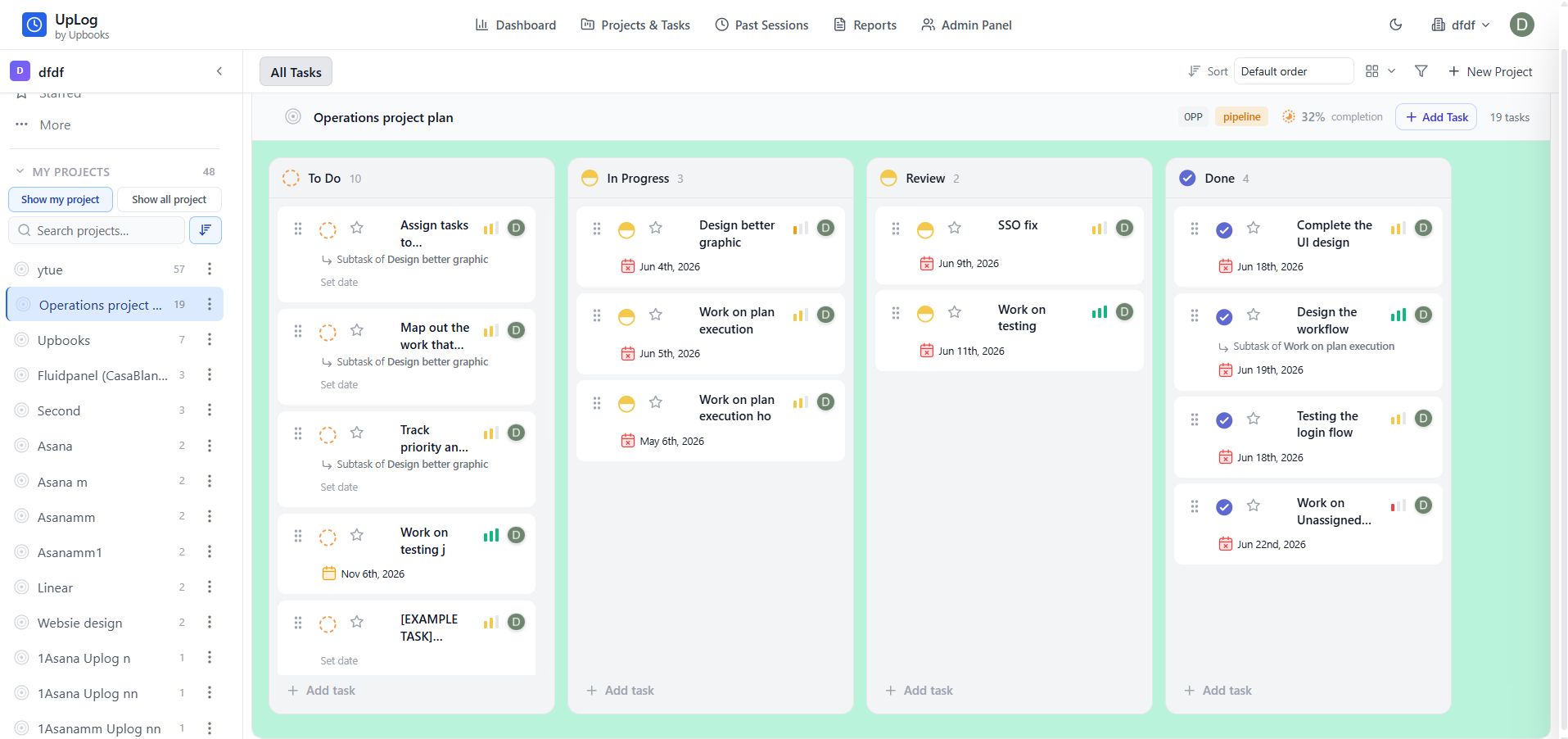The height and width of the screenshot is (739, 1568).
Task: Collapse the sidebar with chevron
Action: (x=219, y=71)
